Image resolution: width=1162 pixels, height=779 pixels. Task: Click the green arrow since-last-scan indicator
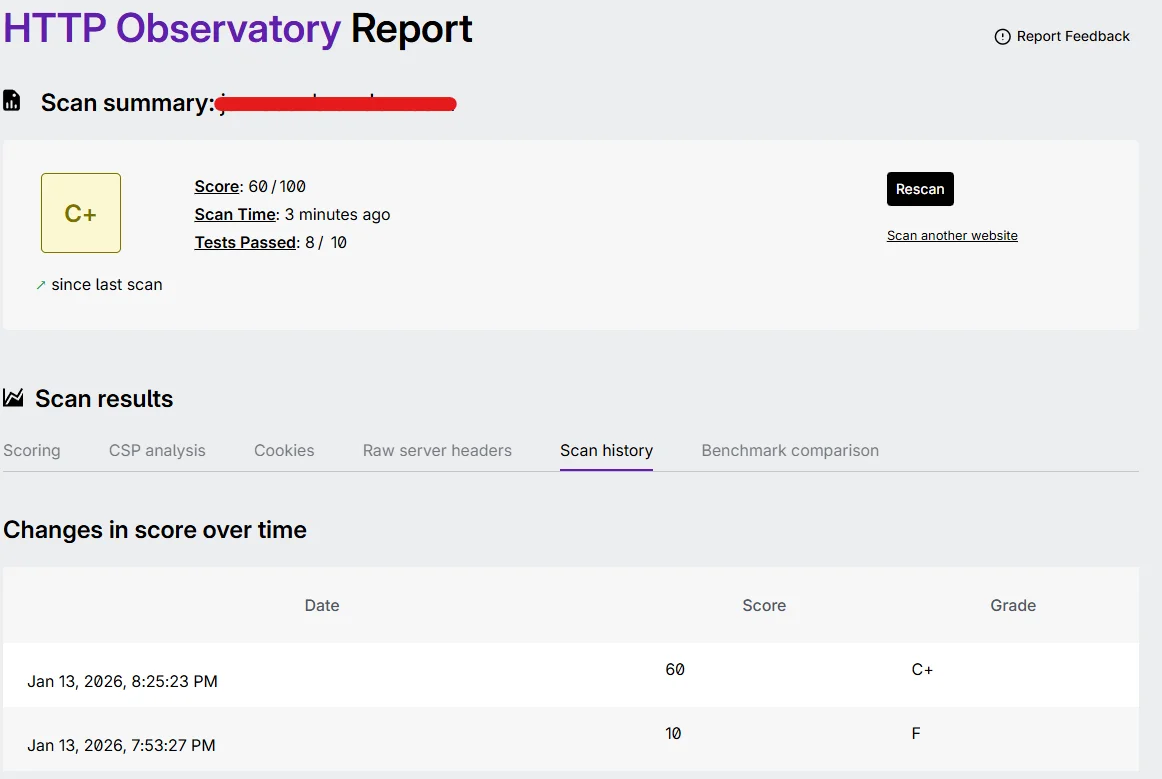tap(40, 284)
